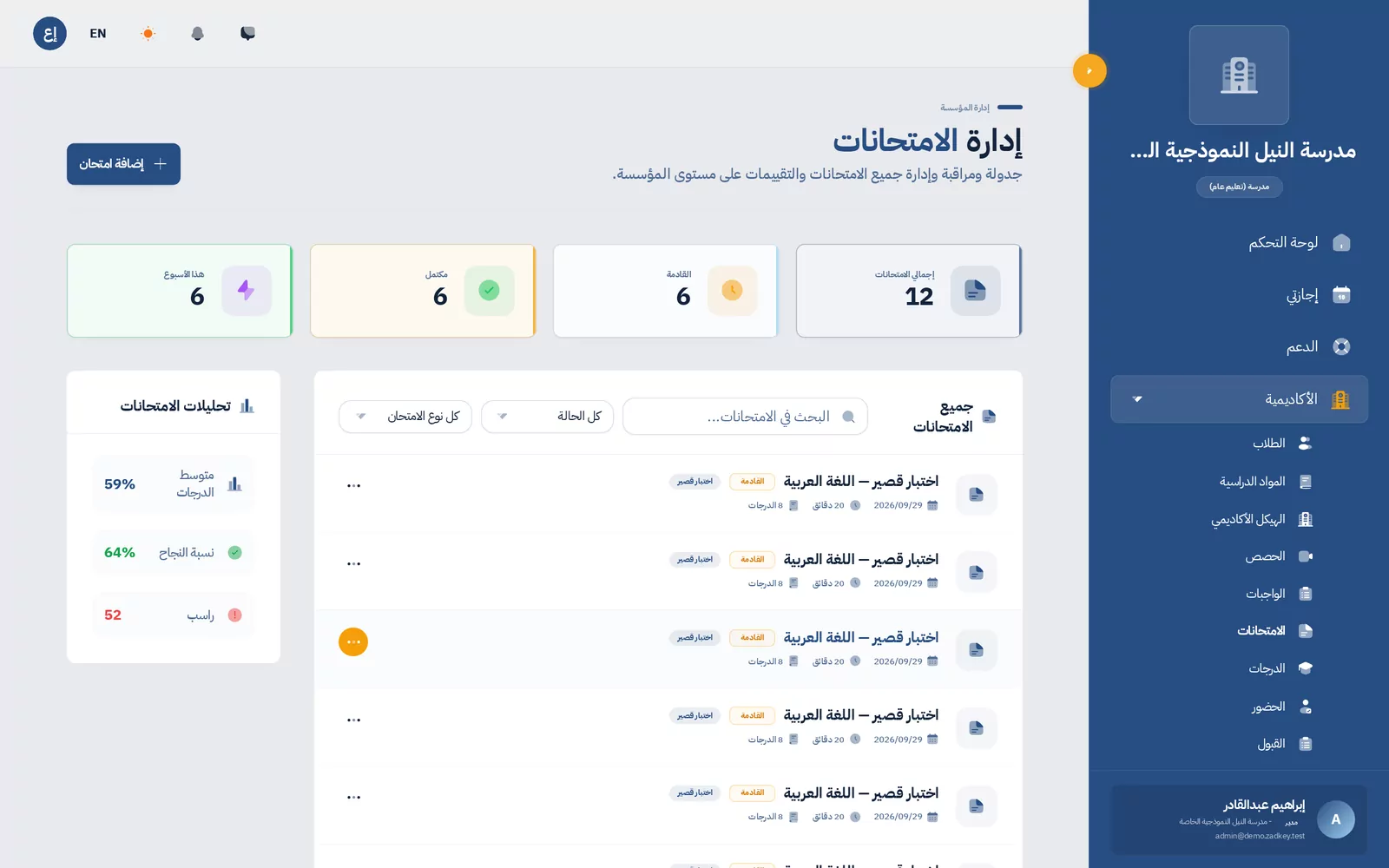This screenshot has width=1389, height=868.
Task: Click the "52" failed count value
Action: pos(113,615)
